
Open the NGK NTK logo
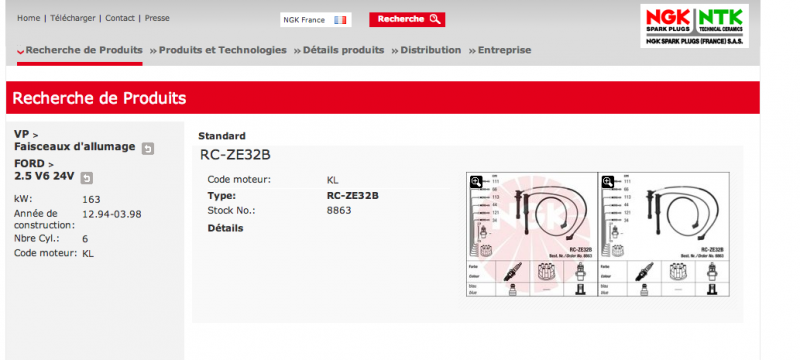[x=694, y=26]
